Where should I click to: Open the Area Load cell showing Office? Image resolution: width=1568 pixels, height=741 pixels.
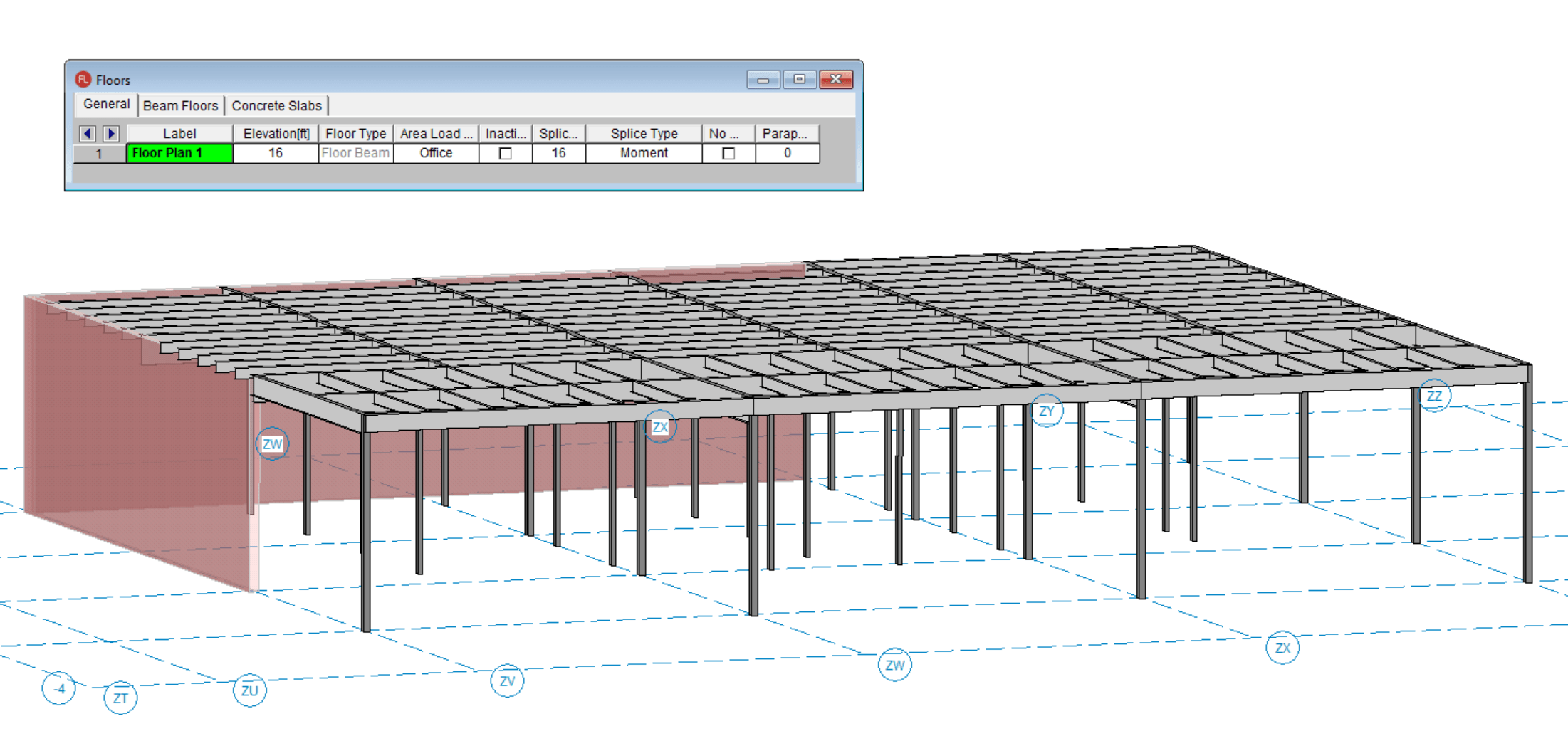[436, 153]
